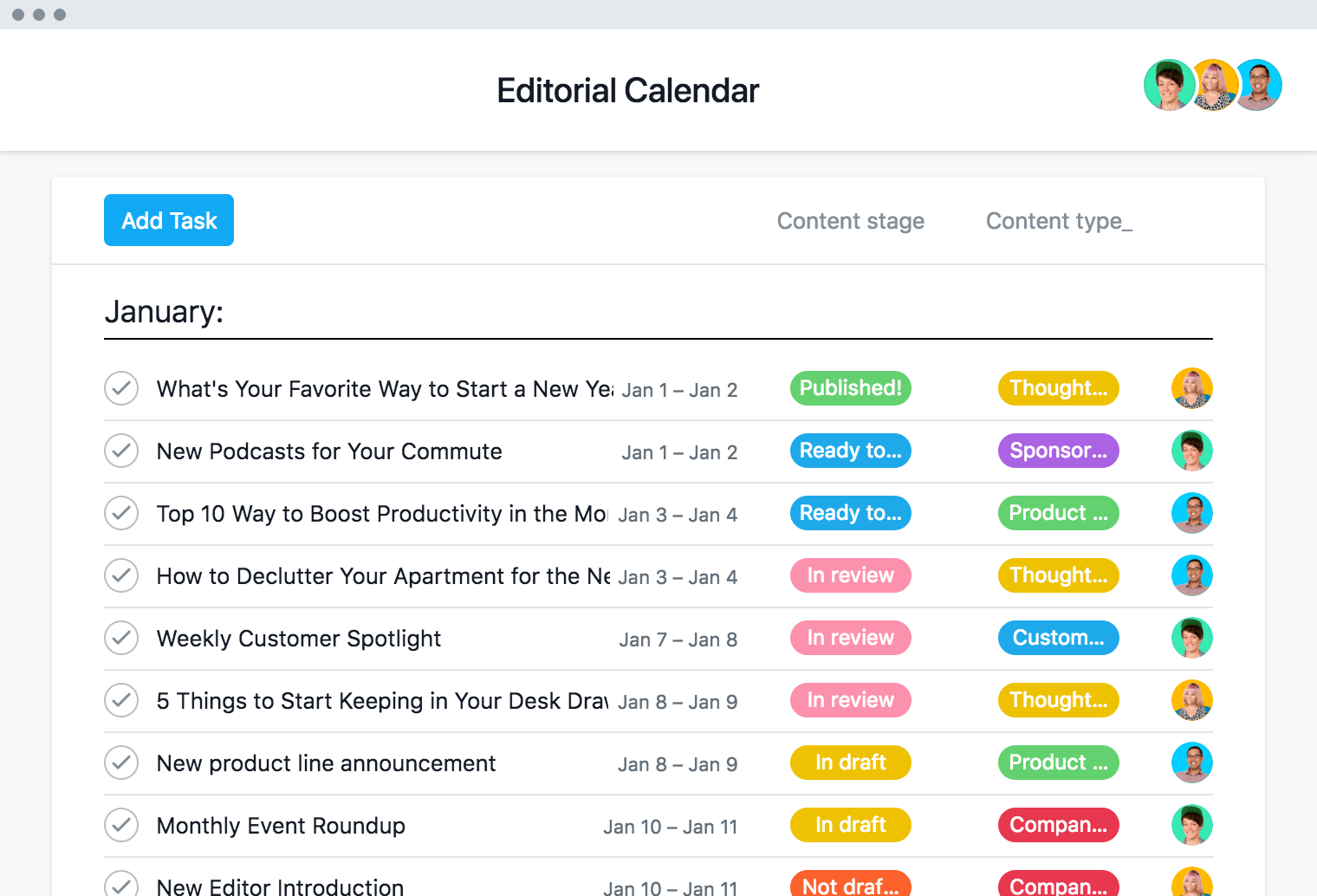Click the first team avatar in the header
This screenshot has width=1317, height=896.
[1169, 85]
